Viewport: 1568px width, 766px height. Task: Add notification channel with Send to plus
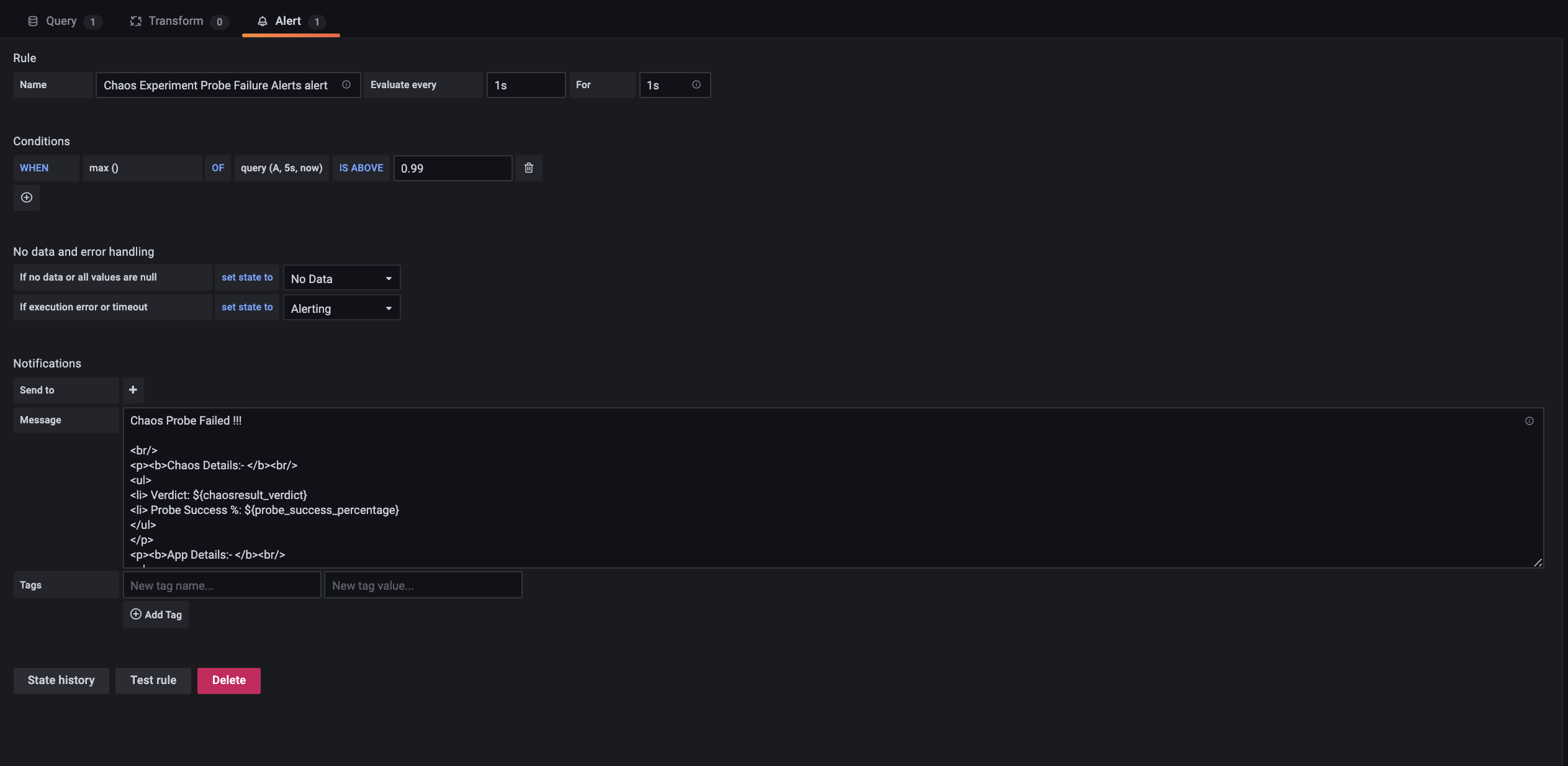coord(133,390)
